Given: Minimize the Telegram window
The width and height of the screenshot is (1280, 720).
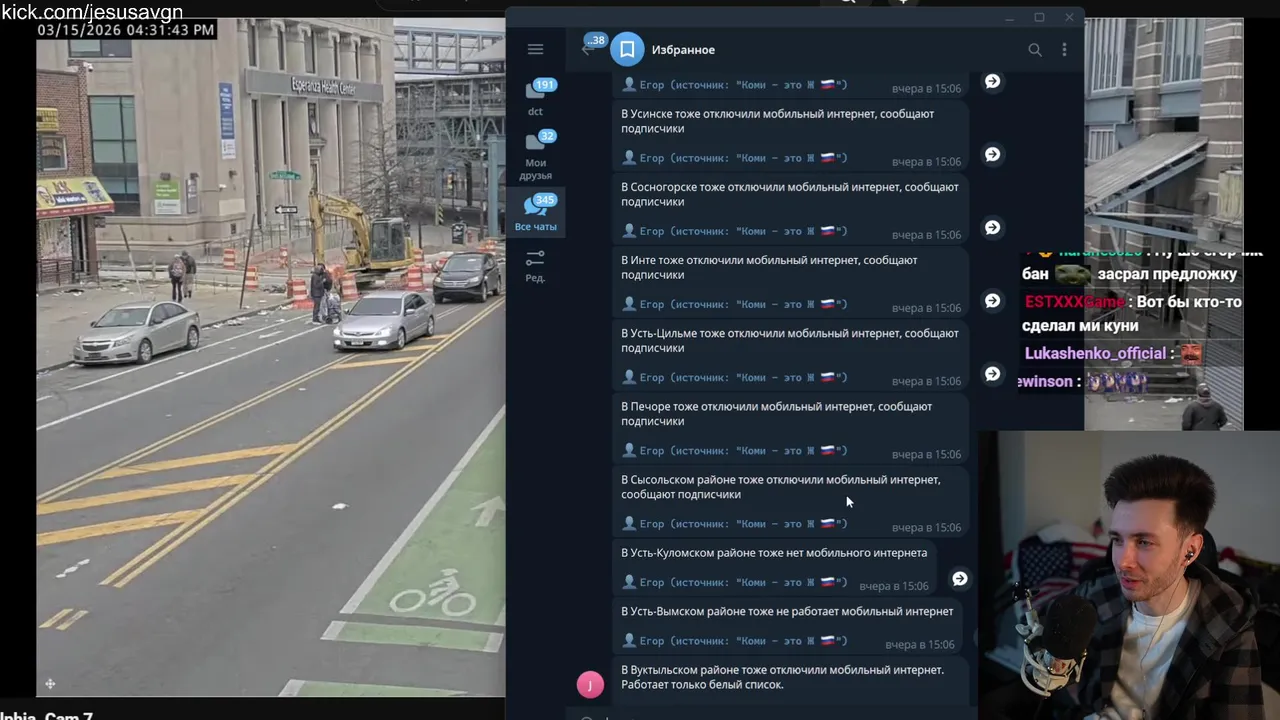Looking at the screenshot, I should 1009,17.
